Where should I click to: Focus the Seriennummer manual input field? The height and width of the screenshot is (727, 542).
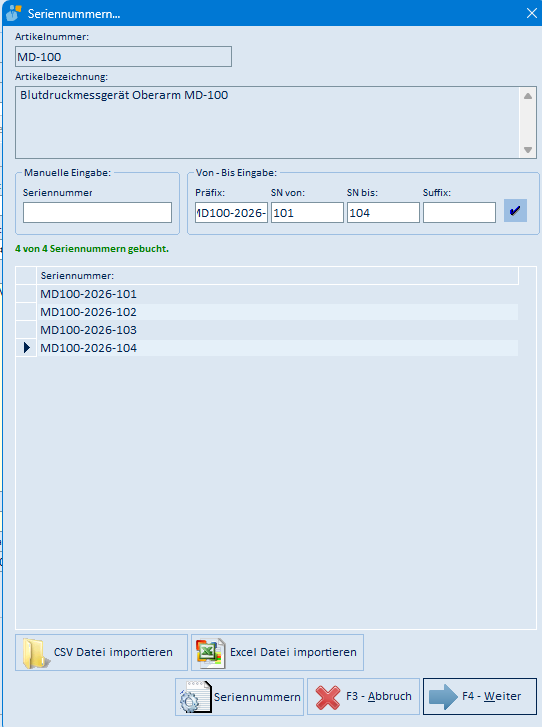click(97, 212)
